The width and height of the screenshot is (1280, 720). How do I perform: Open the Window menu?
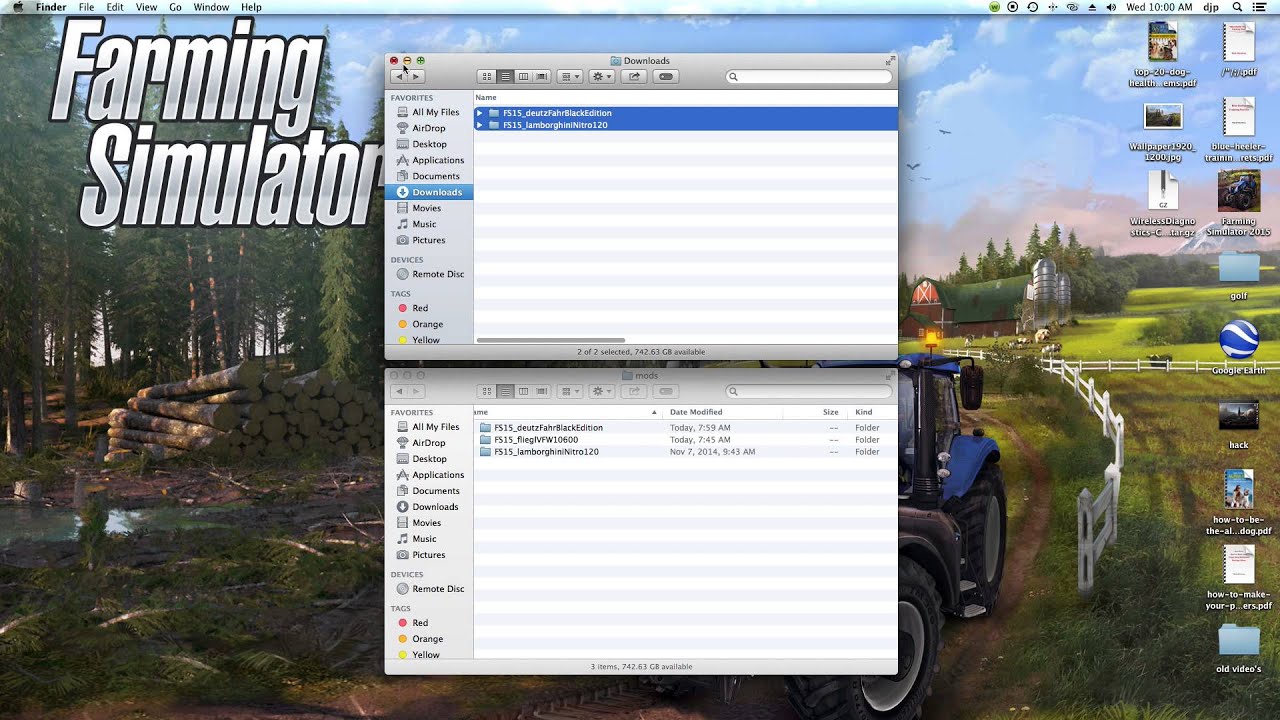click(211, 7)
